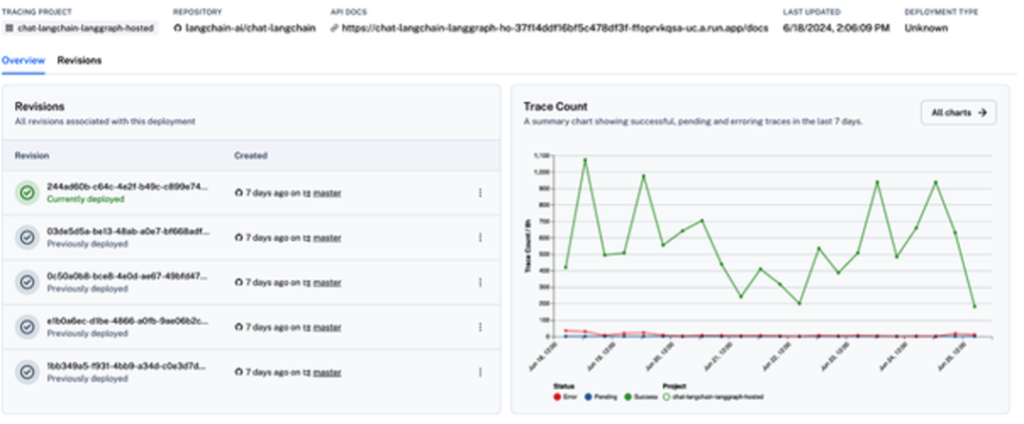Click the GitHub icon in revision 03de5d5a row
Image resolution: width=1024 pixels, height=424 pixels.
(x=239, y=238)
